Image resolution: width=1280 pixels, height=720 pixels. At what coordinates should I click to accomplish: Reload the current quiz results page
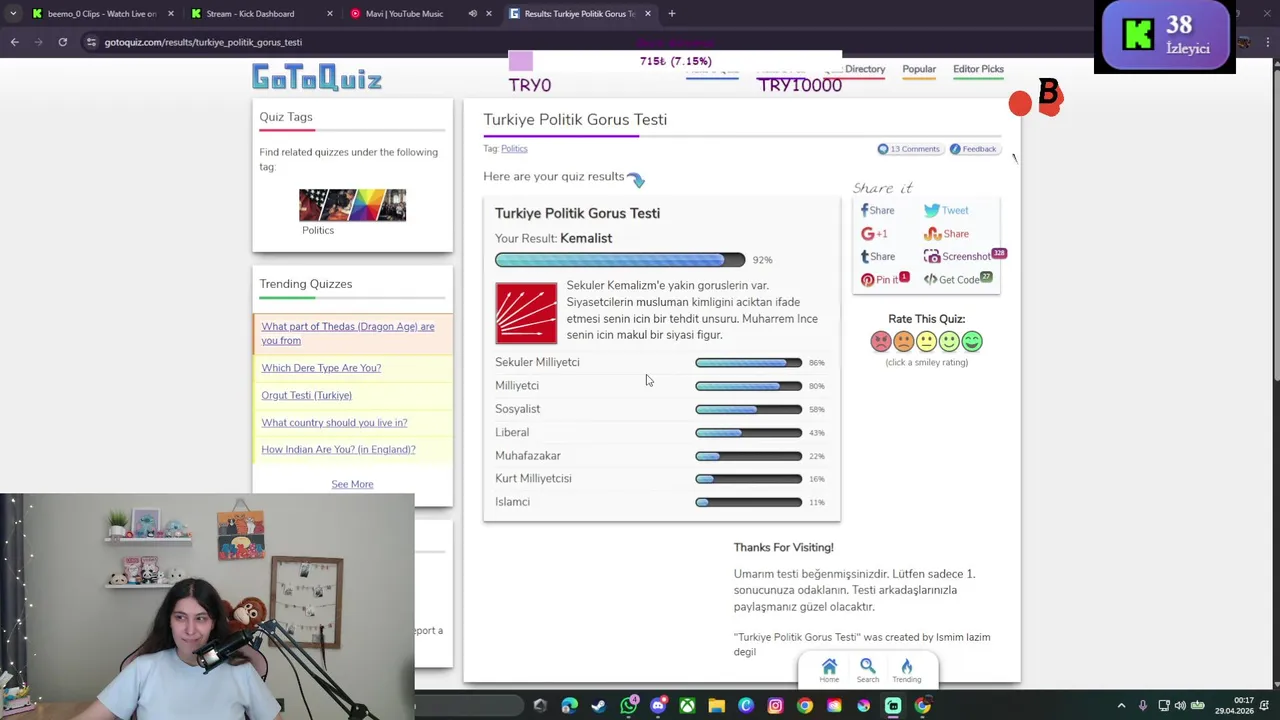[x=62, y=42]
